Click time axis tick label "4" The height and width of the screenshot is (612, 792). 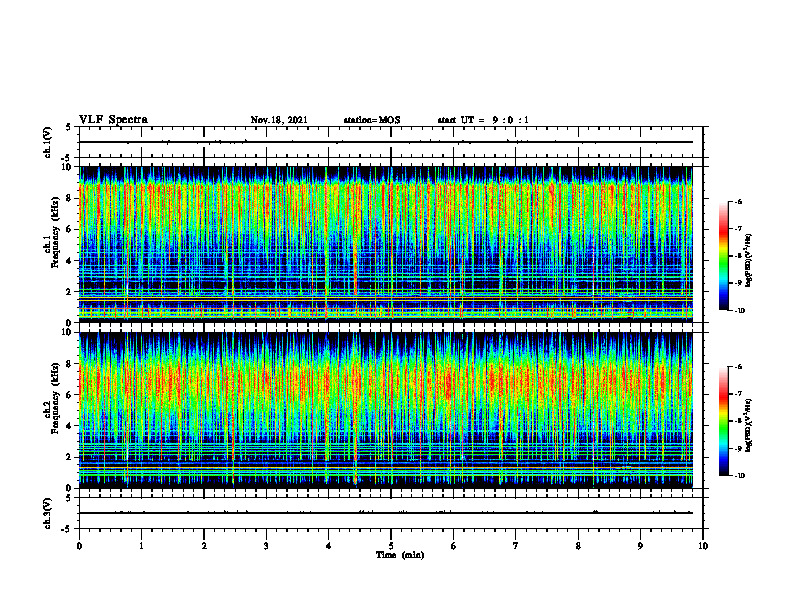[328, 546]
